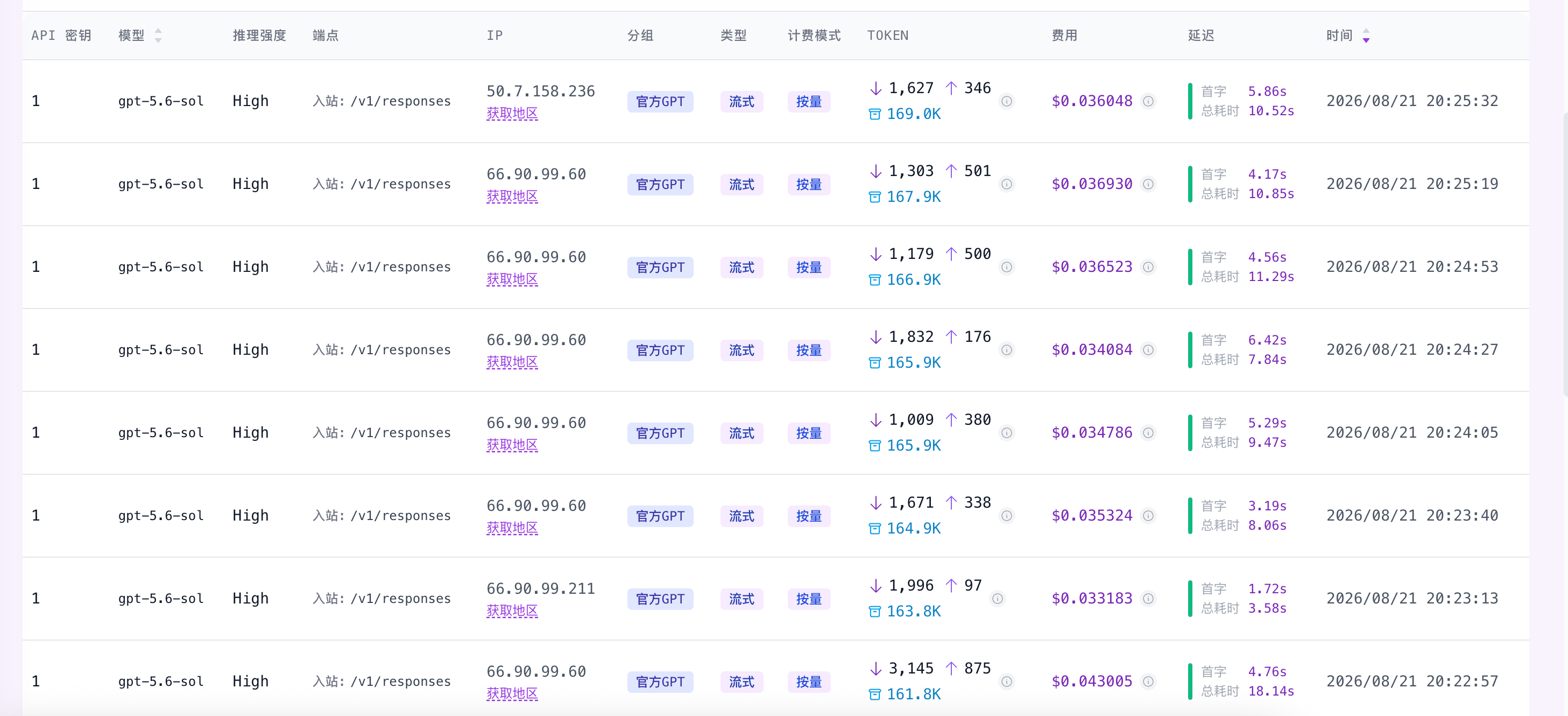
Task: Click the 费用 column header
Action: 1064,36
